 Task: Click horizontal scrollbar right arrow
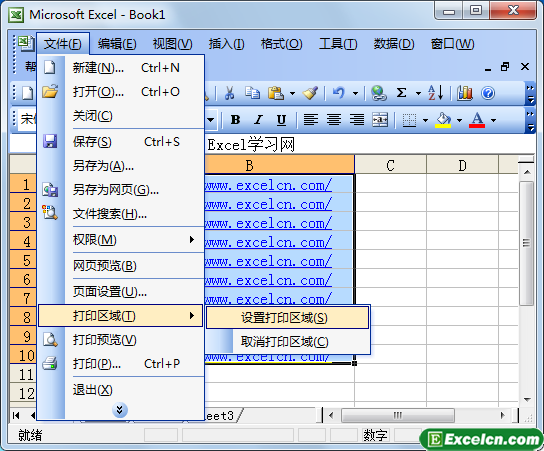(502, 415)
